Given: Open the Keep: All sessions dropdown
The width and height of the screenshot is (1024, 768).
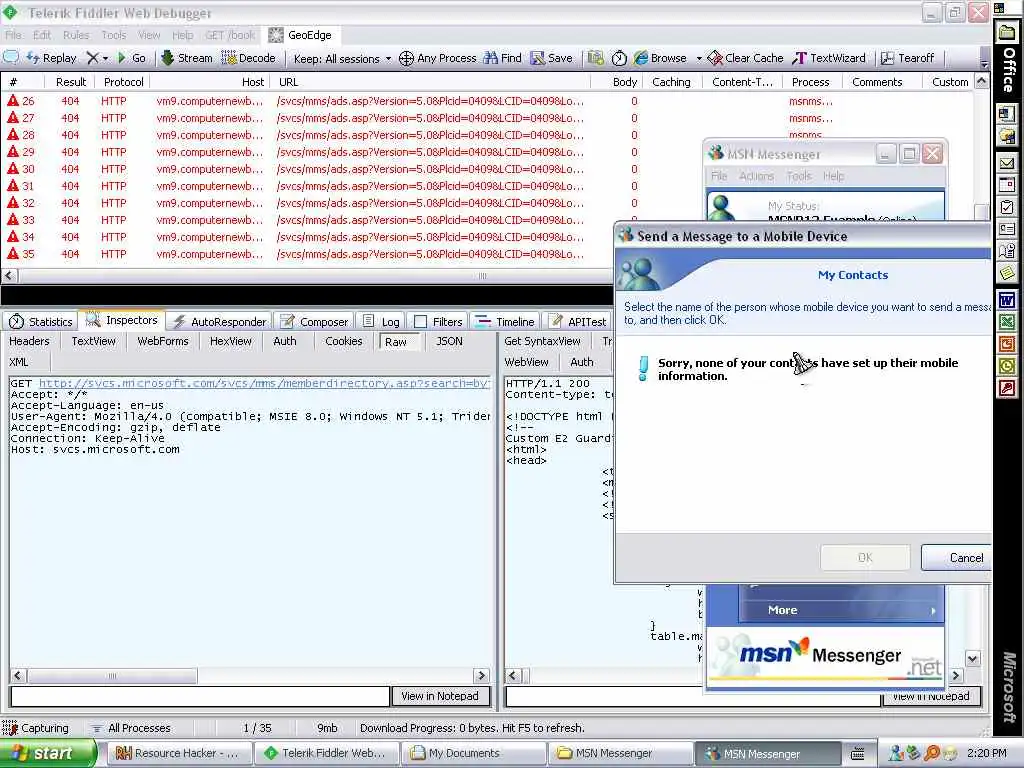Looking at the screenshot, I should click(x=342, y=59).
